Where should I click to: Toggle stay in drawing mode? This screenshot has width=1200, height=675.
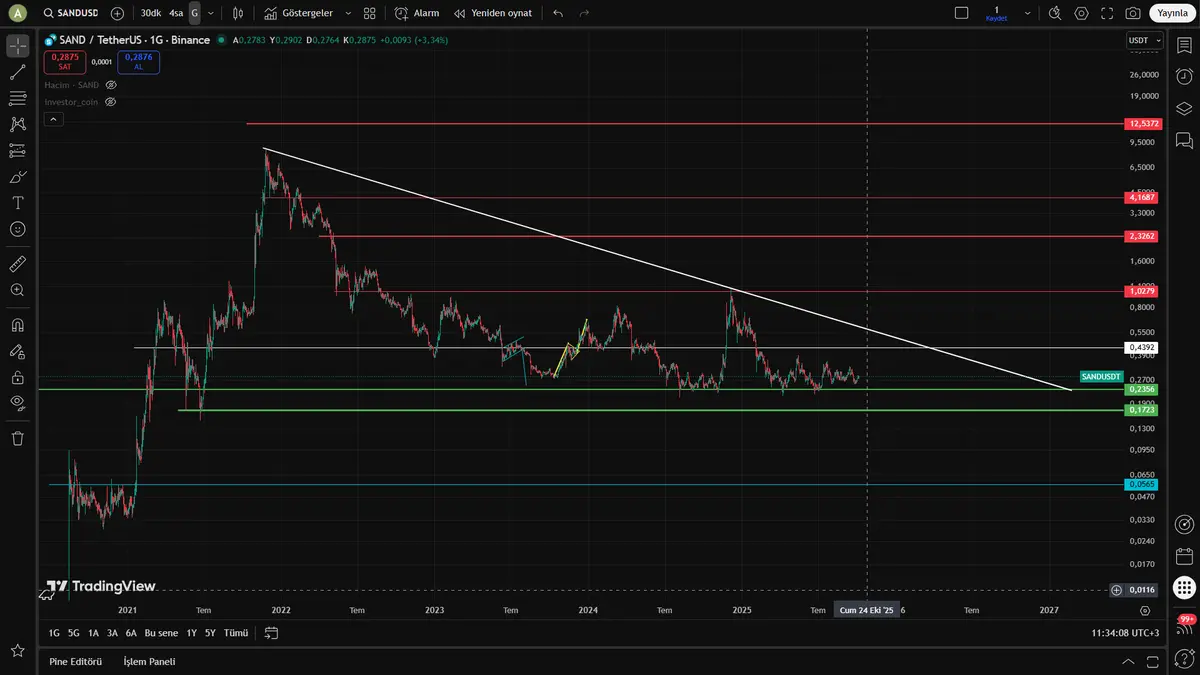click(17, 351)
